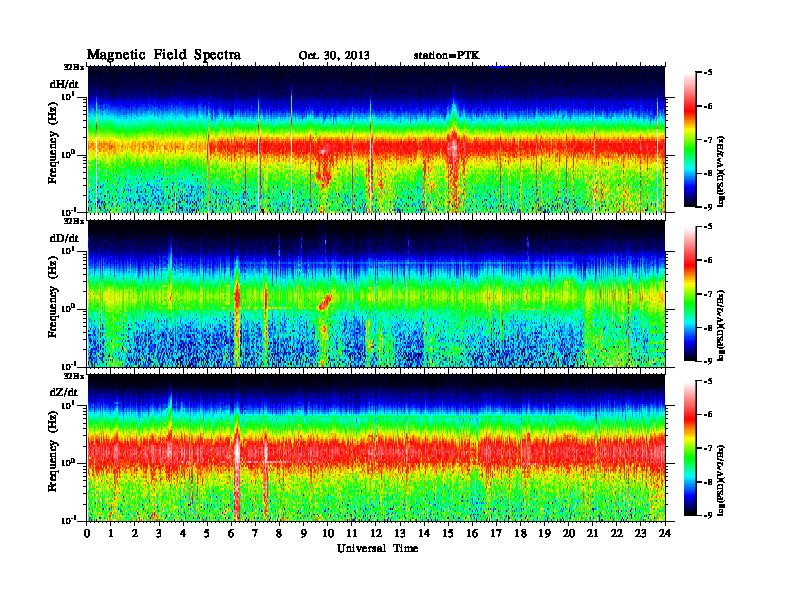Click the dH/dt spectrogram panel

click(376, 139)
